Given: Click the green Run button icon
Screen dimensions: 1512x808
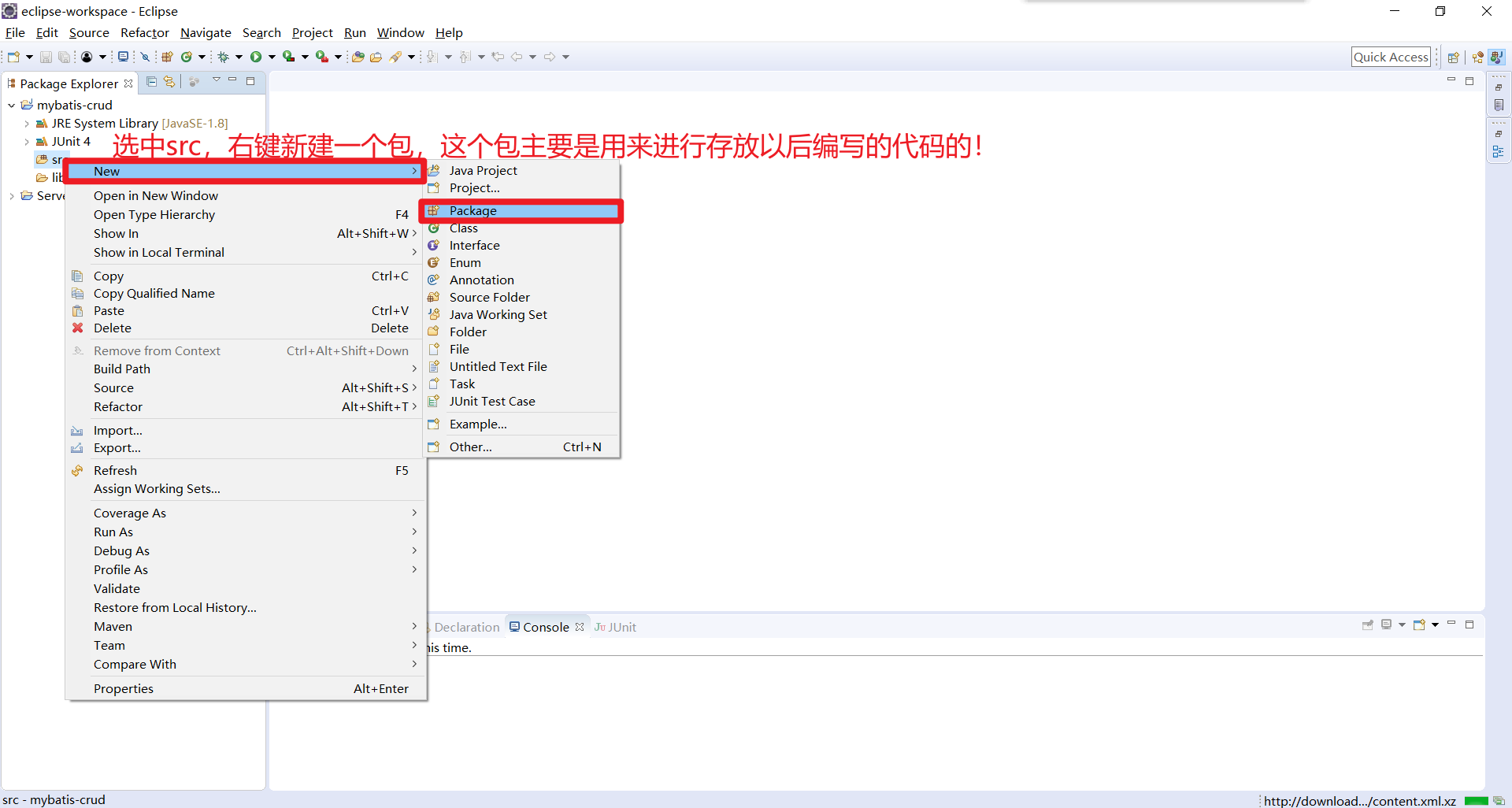Looking at the screenshot, I should [256, 57].
